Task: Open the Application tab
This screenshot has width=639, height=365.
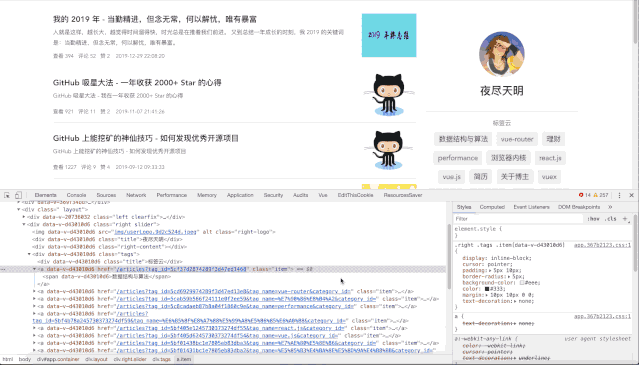Action: click(240, 195)
